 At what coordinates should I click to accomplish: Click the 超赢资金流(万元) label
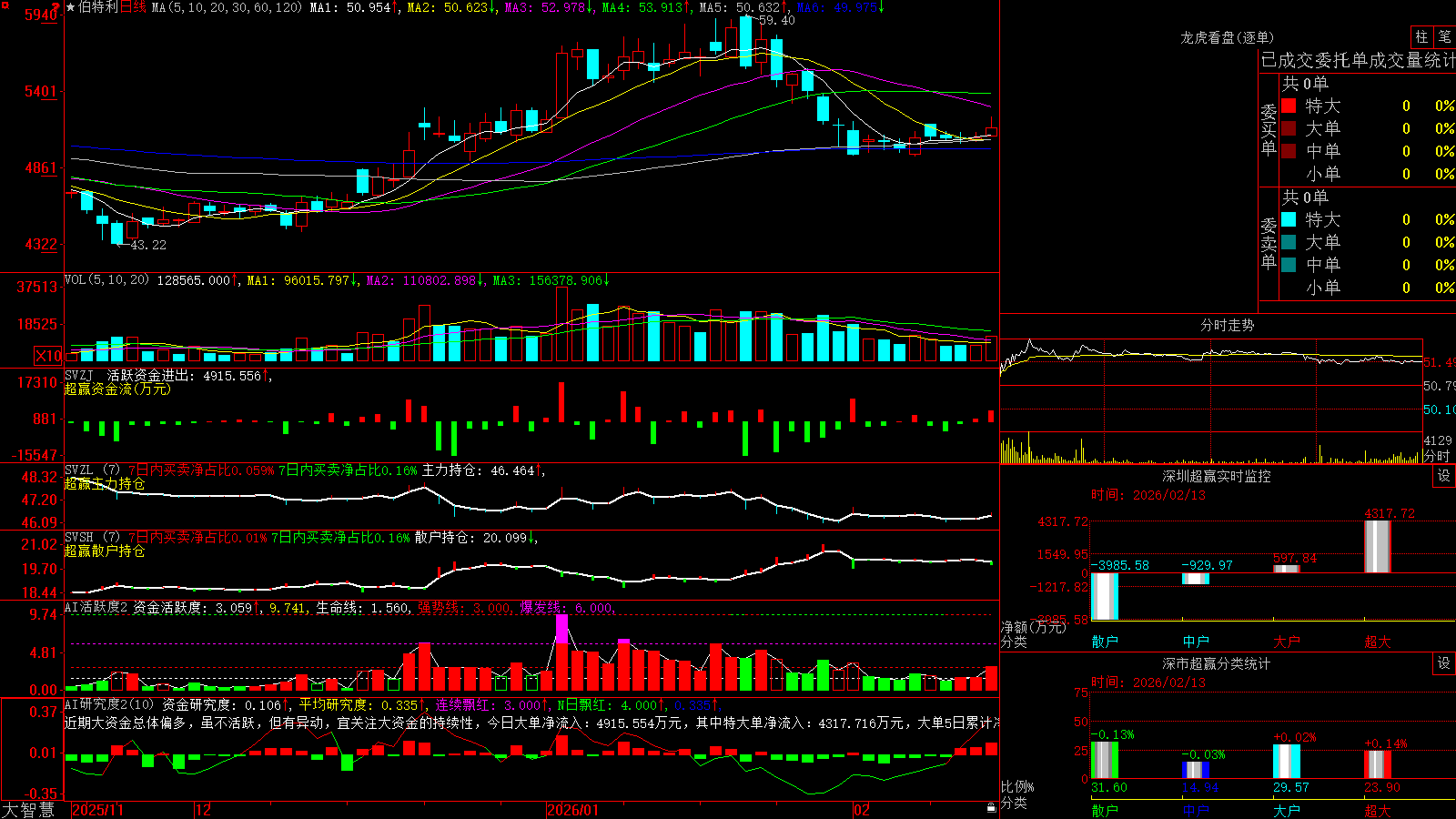[x=117, y=389]
